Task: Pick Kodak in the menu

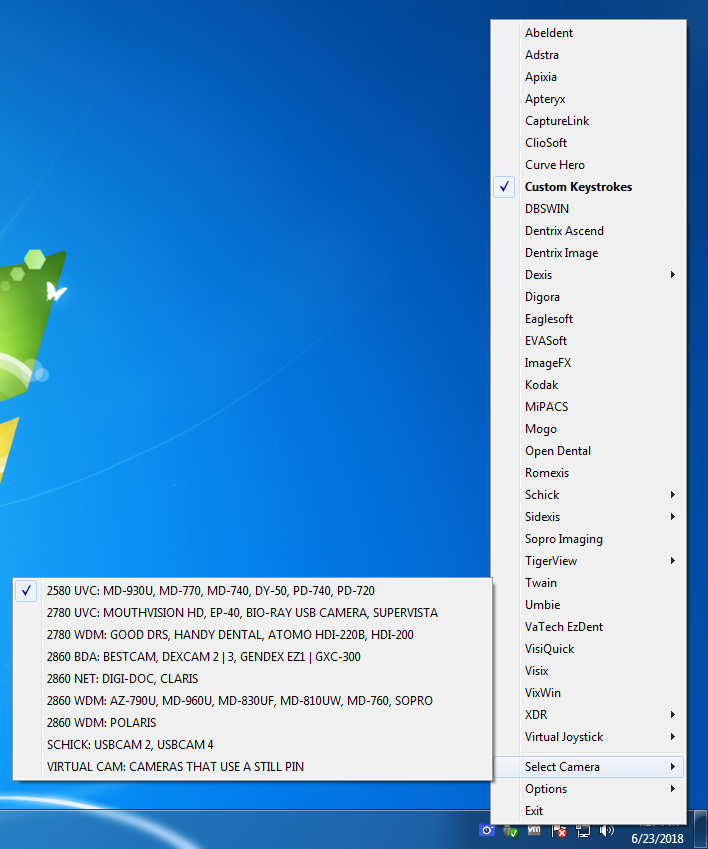Action: [x=588, y=385]
